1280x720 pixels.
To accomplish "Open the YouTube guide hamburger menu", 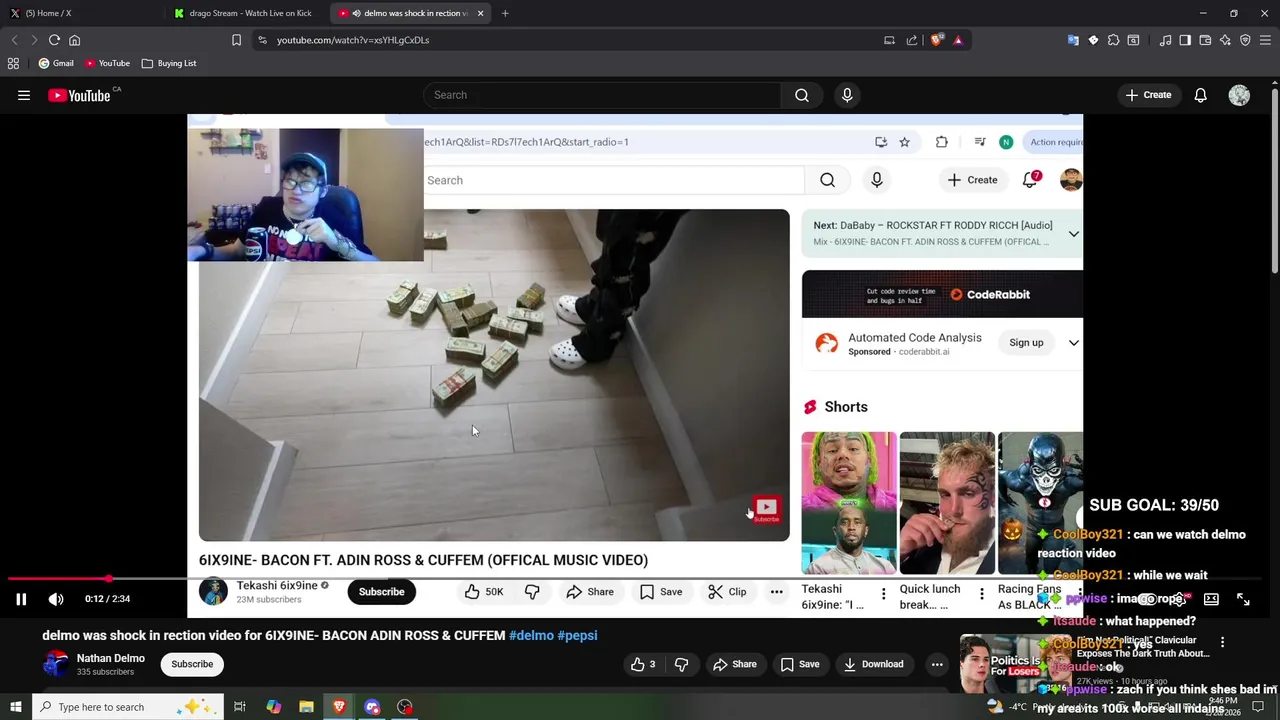I will (x=24, y=95).
